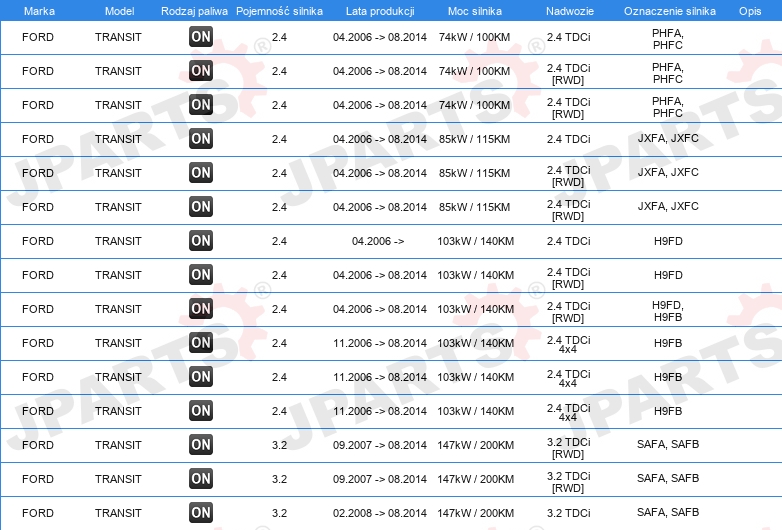
Task: Click ON icon in first 11.2006 4x4 row
Action: click(x=201, y=343)
